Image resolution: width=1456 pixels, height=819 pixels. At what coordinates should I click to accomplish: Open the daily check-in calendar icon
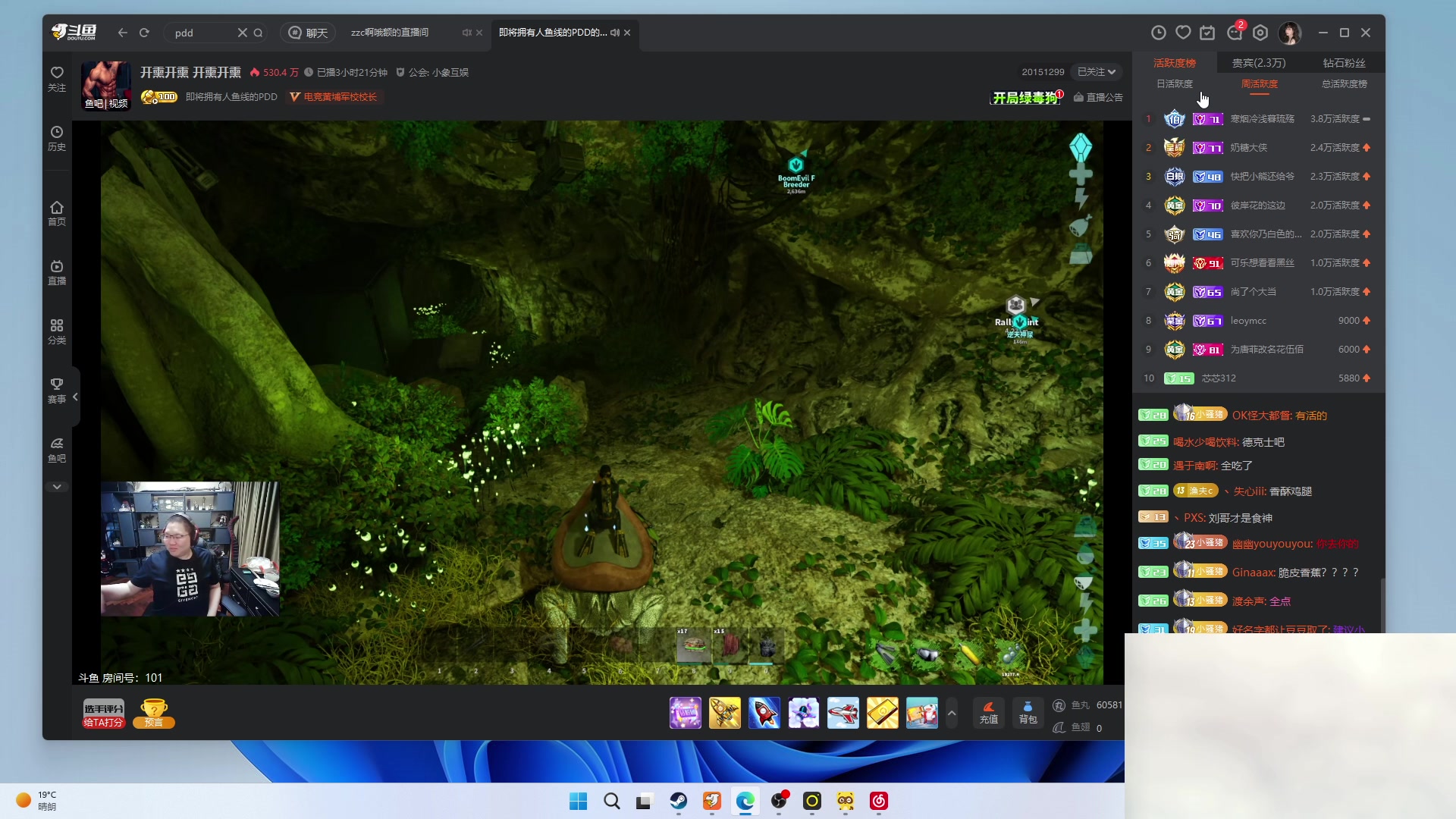(1207, 33)
